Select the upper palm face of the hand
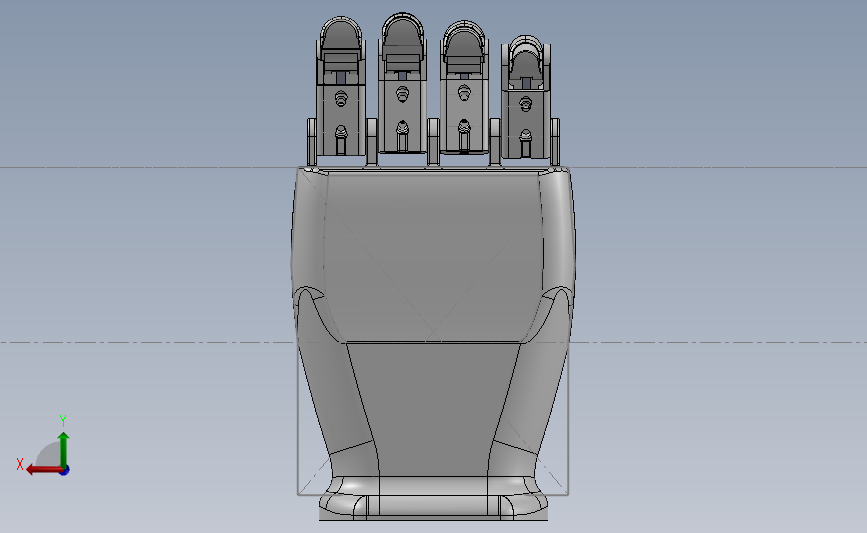The height and width of the screenshot is (533, 867). point(433,255)
